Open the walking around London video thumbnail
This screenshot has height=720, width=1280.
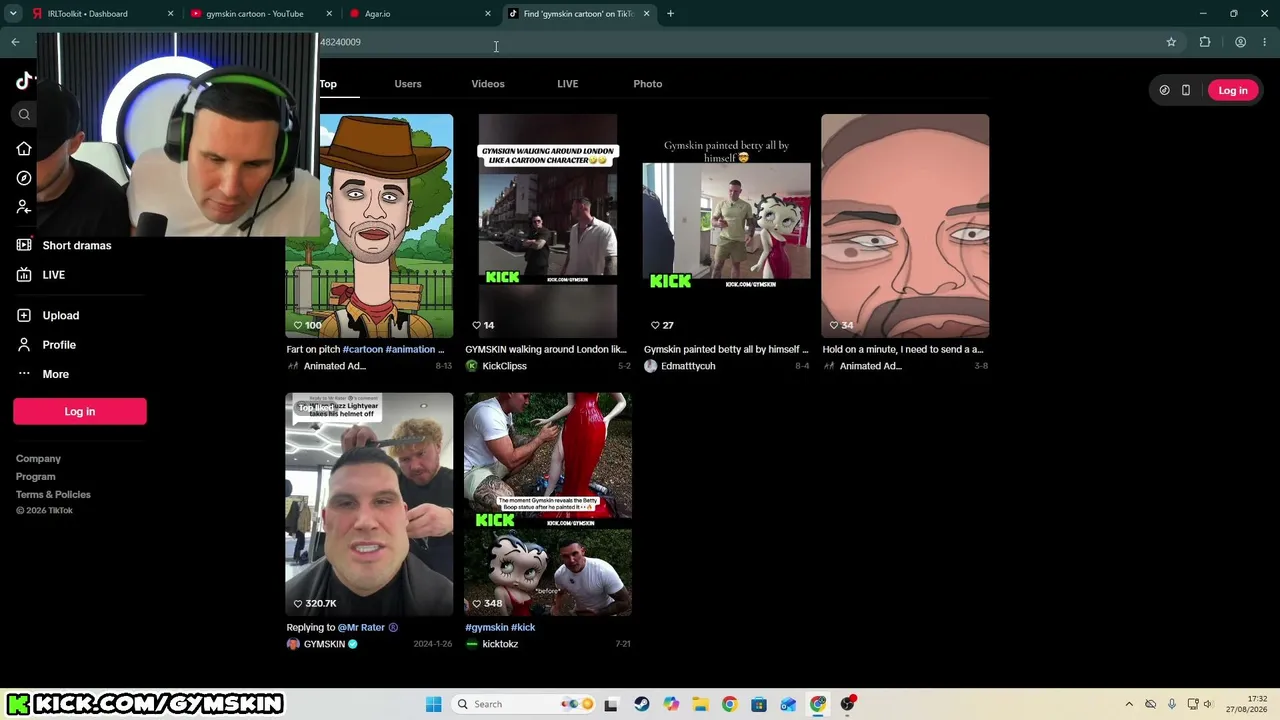coord(548,226)
